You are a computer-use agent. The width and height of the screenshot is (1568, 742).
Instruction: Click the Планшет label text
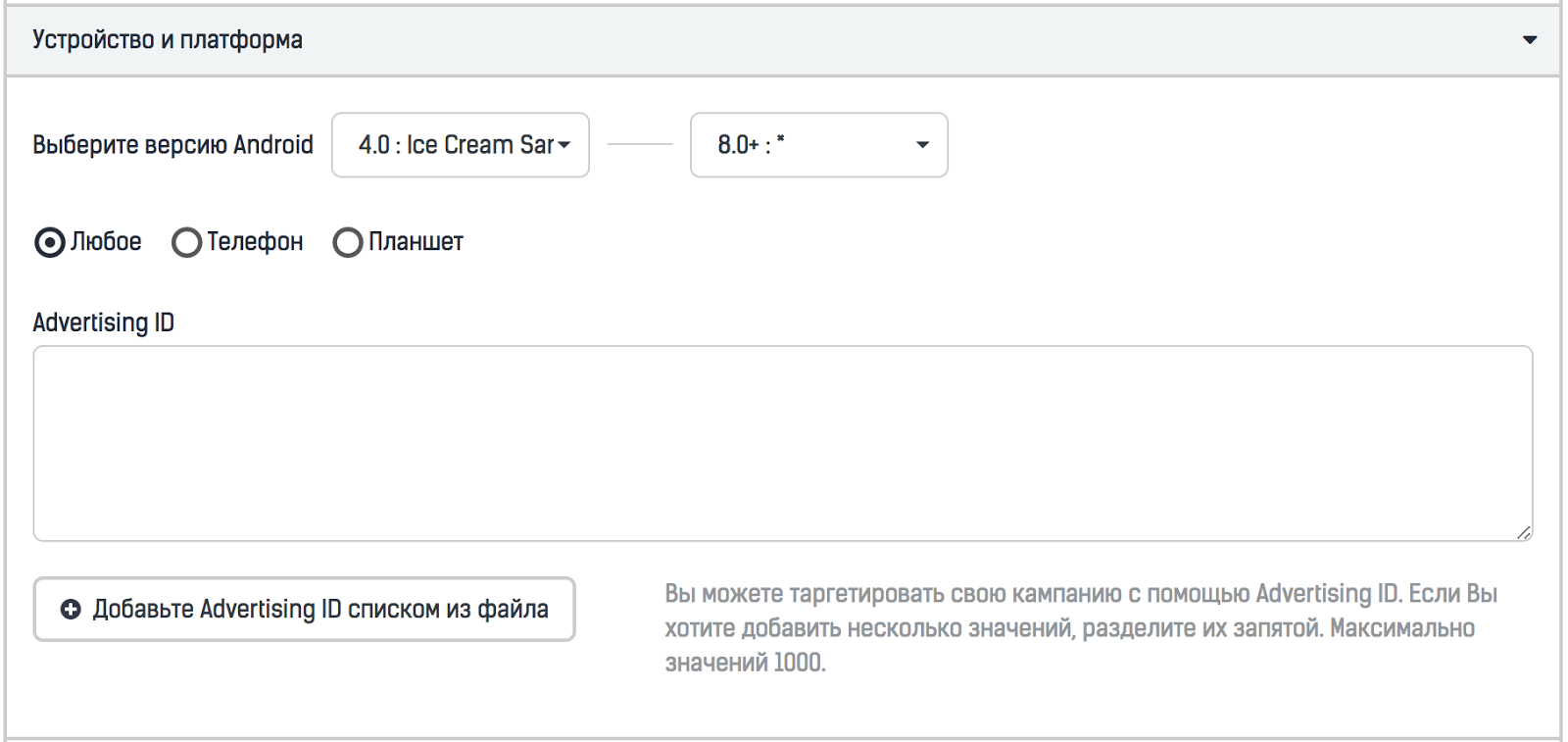pos(416,242)
